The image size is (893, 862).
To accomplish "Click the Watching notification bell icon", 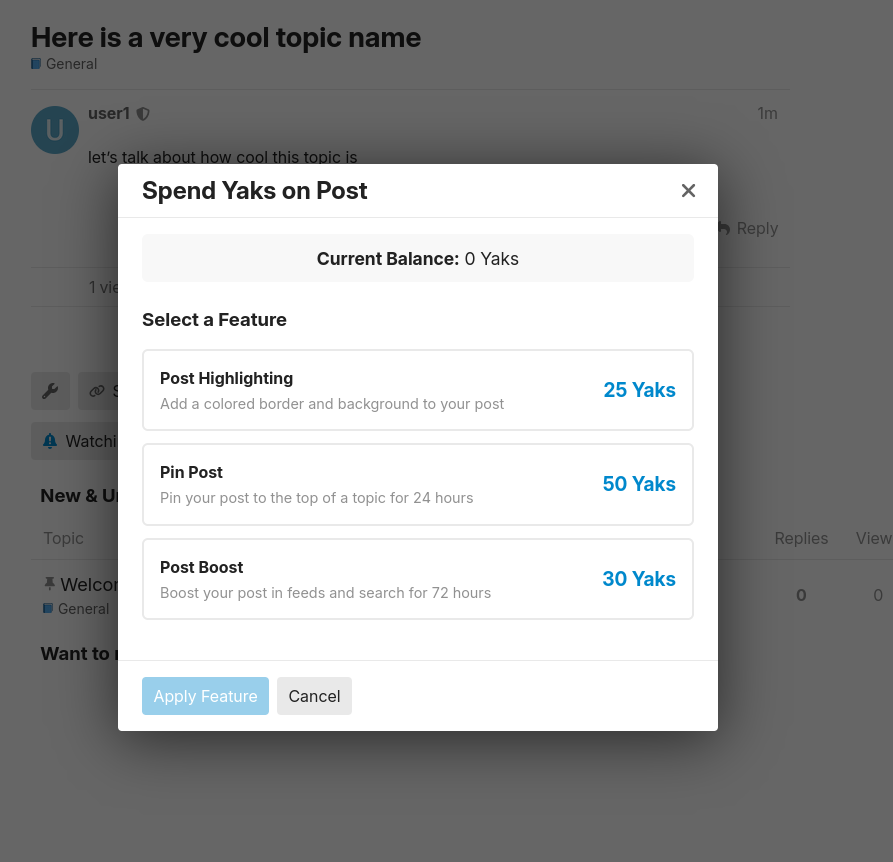I will (50, 441).
